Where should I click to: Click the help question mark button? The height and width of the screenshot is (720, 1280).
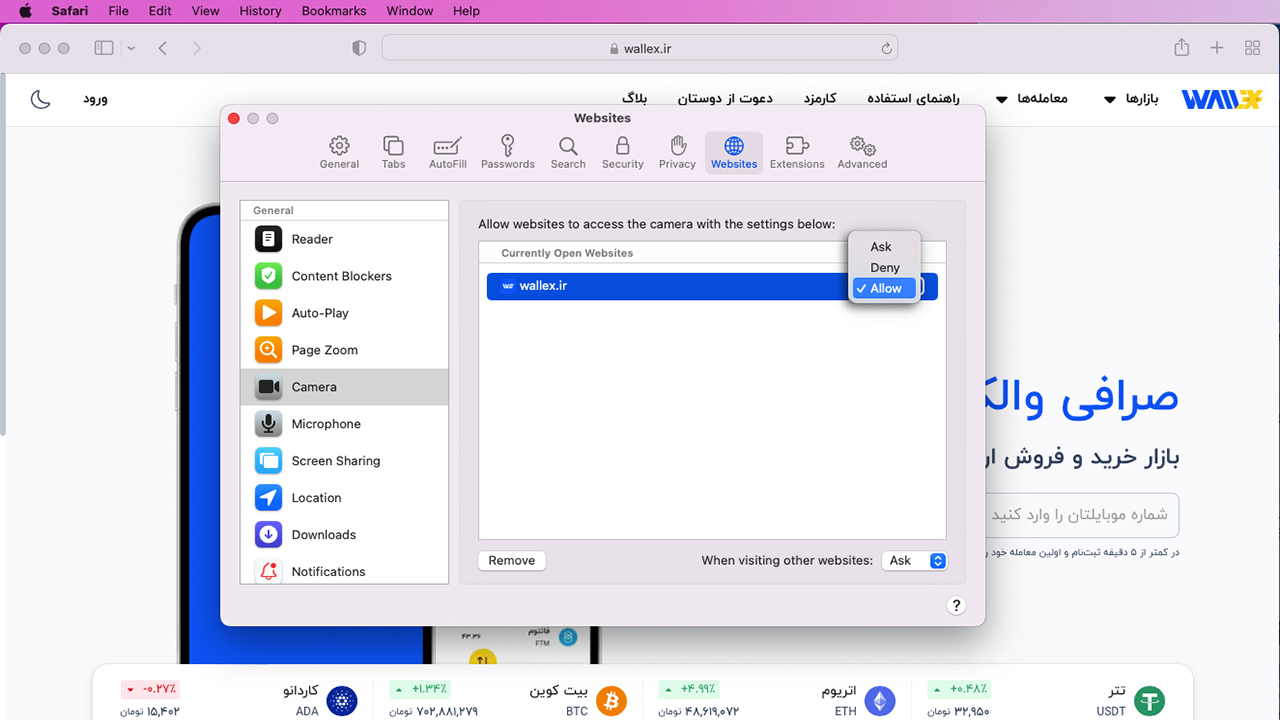pyautogui.click(x=956, y=605)
